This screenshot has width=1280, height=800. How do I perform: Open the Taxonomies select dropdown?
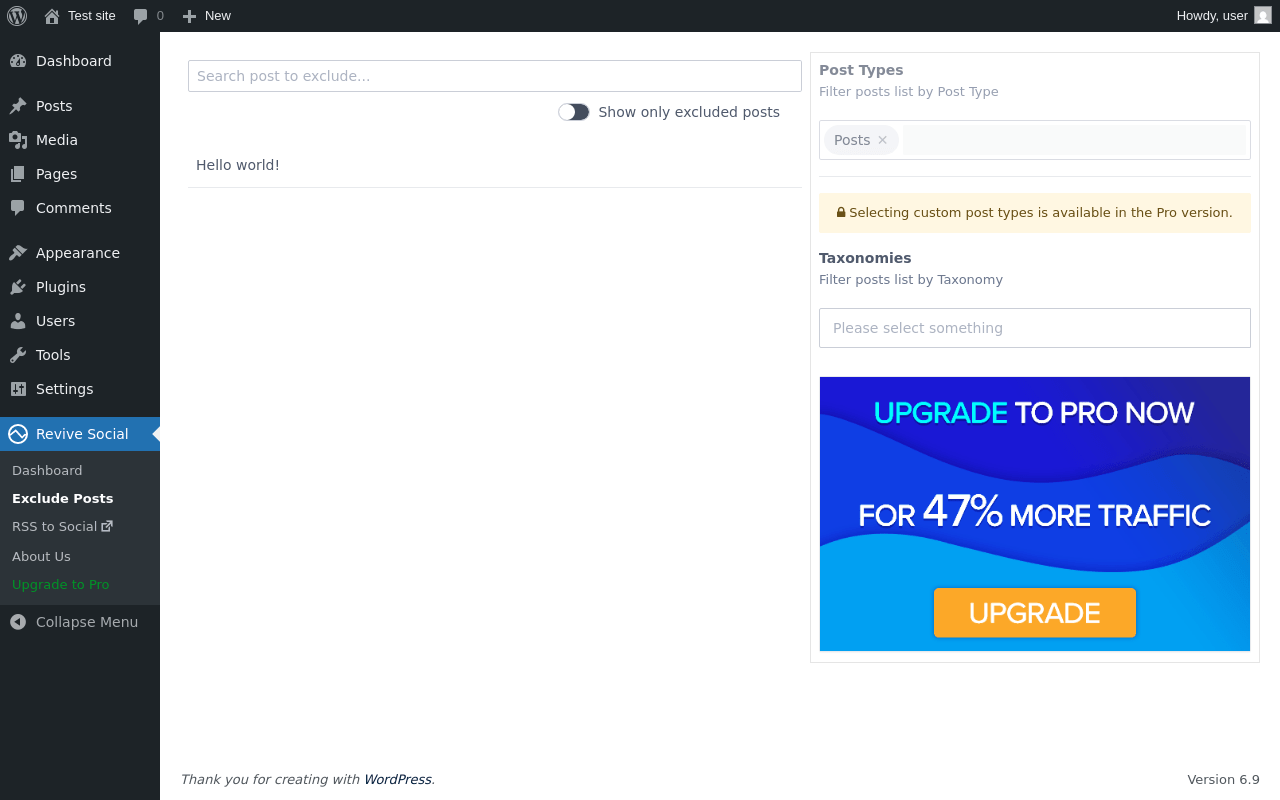click(x=1035, y=328)
